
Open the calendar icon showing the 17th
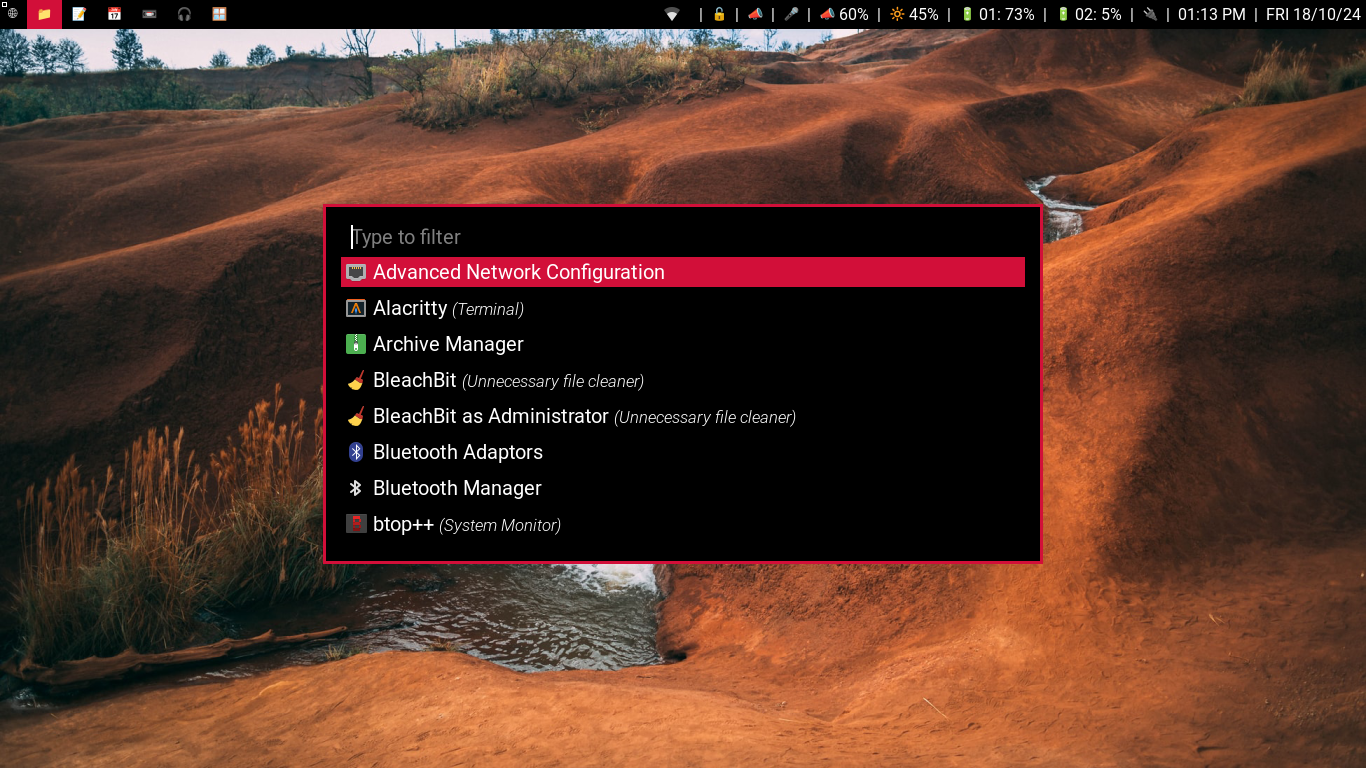[x=115, y=15]
